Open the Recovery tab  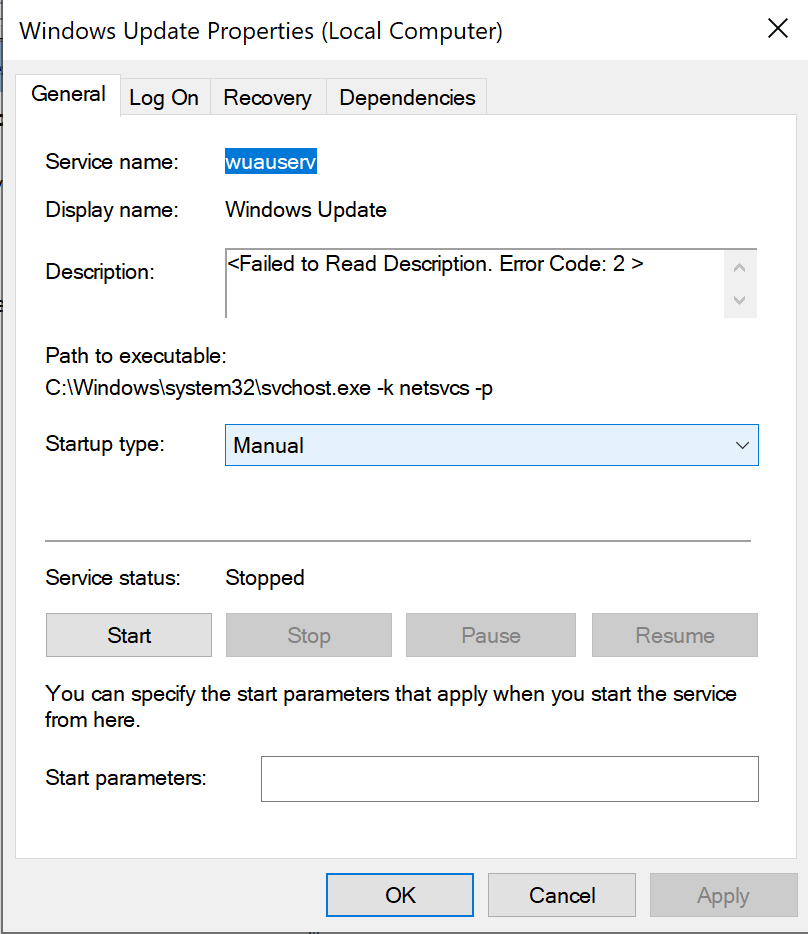pos(268,98)
